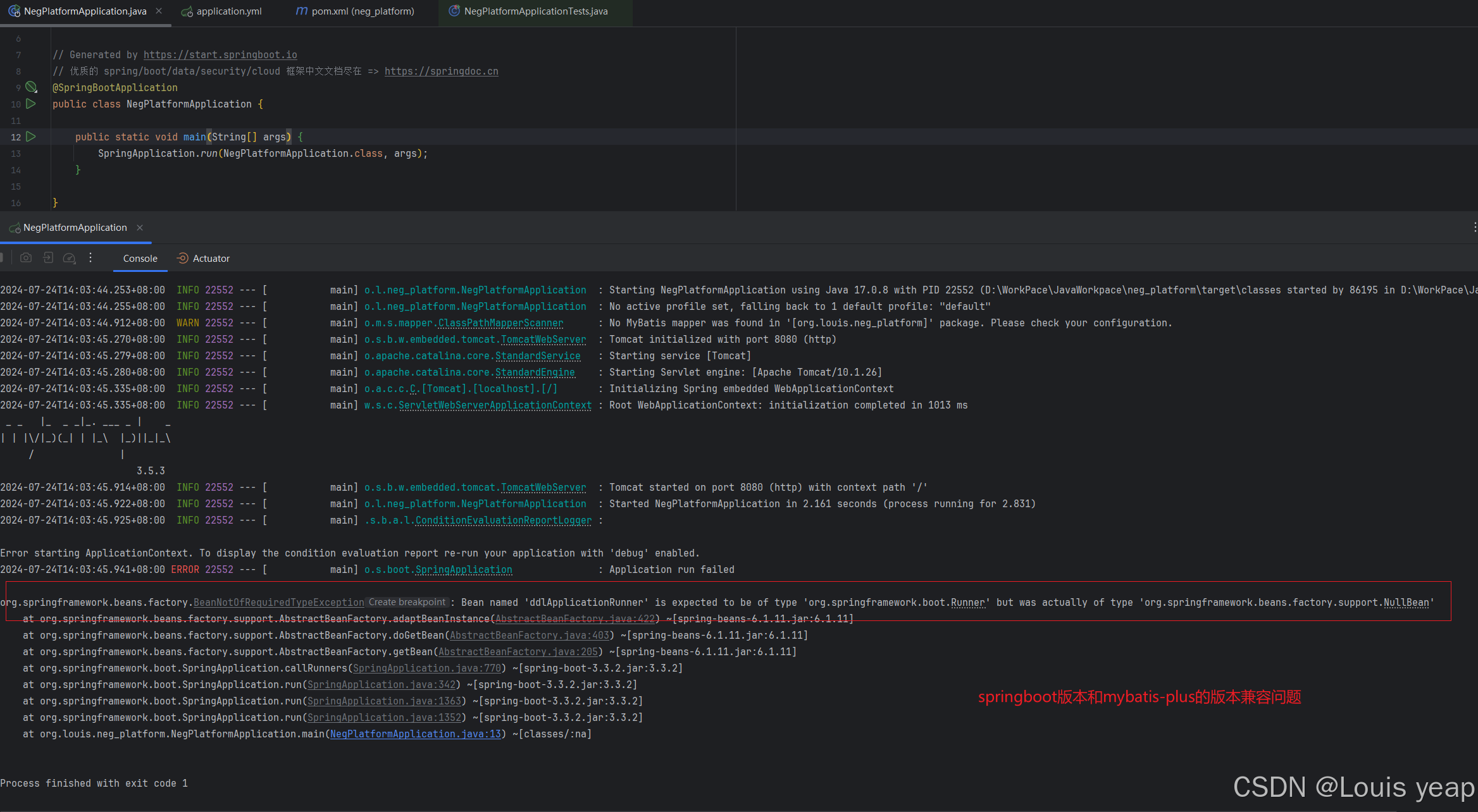Open run tool window options at far right
The width and height of the screenshot is (1478, 812).
[x=1474, y=227]
